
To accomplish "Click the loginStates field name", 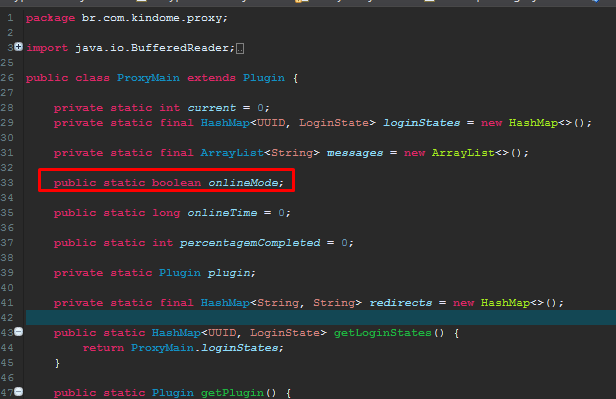I will click(422, 123).
